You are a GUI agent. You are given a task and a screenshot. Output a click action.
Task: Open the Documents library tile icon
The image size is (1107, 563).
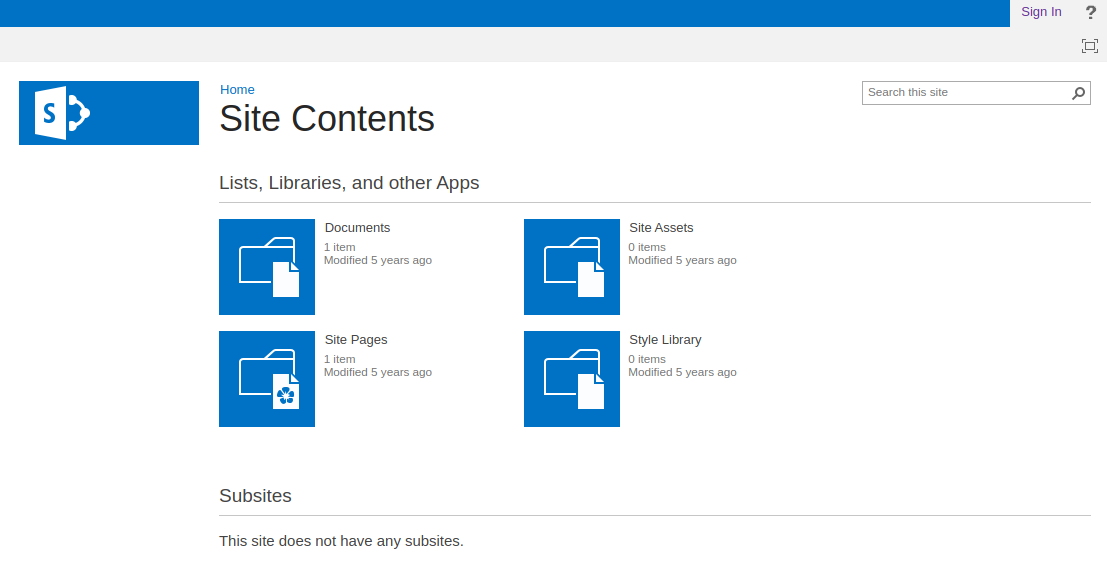click(267, 267)
